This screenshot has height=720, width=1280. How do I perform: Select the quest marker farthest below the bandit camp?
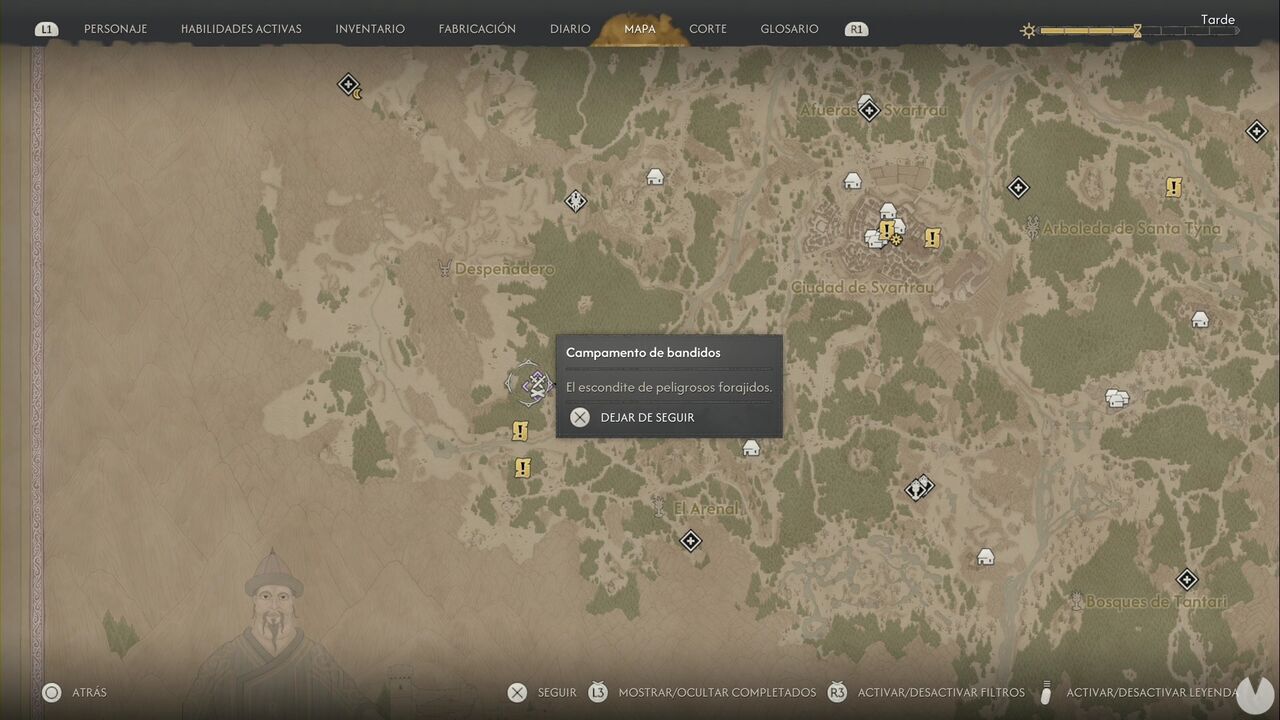(522, 467)
